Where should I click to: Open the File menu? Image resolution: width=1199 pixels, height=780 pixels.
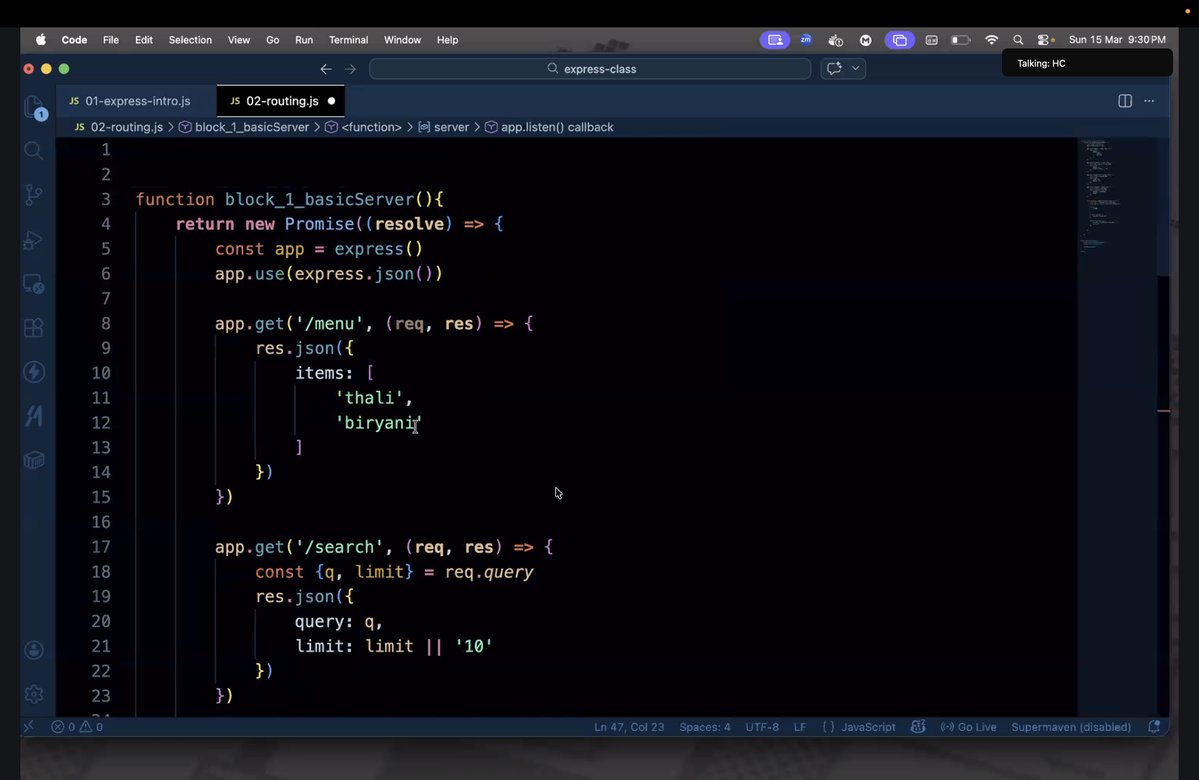111,40
